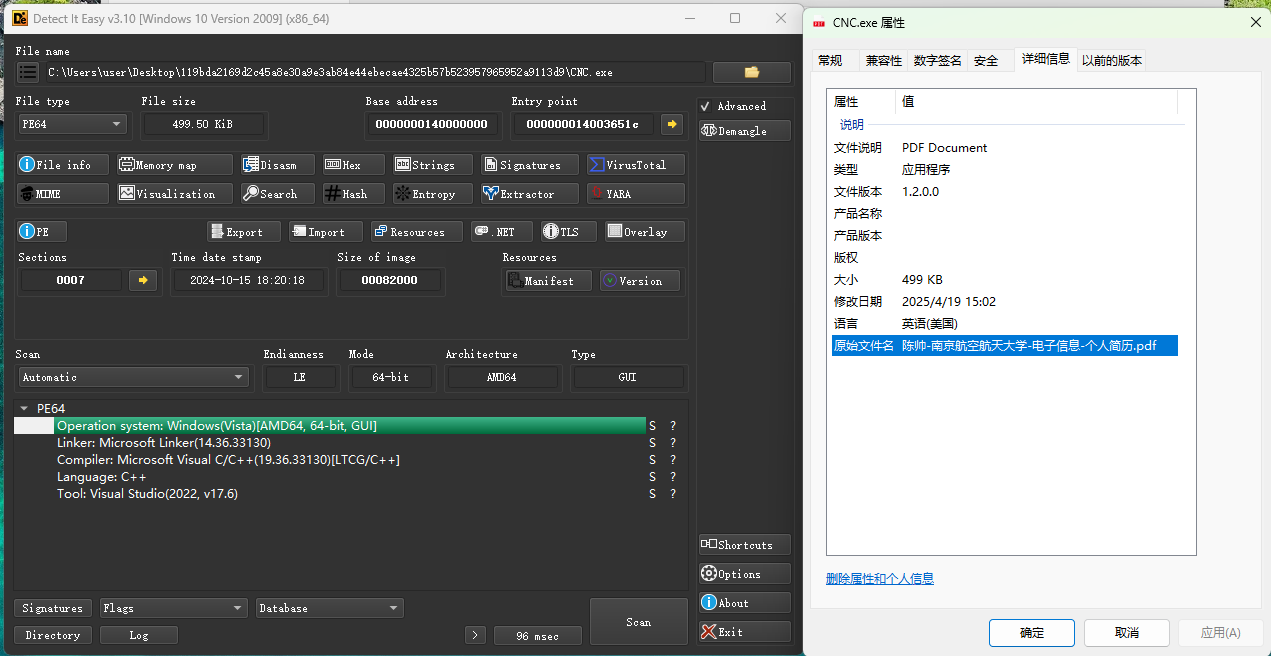Switch to the 以前的版本 tab

coord(1111,60)
